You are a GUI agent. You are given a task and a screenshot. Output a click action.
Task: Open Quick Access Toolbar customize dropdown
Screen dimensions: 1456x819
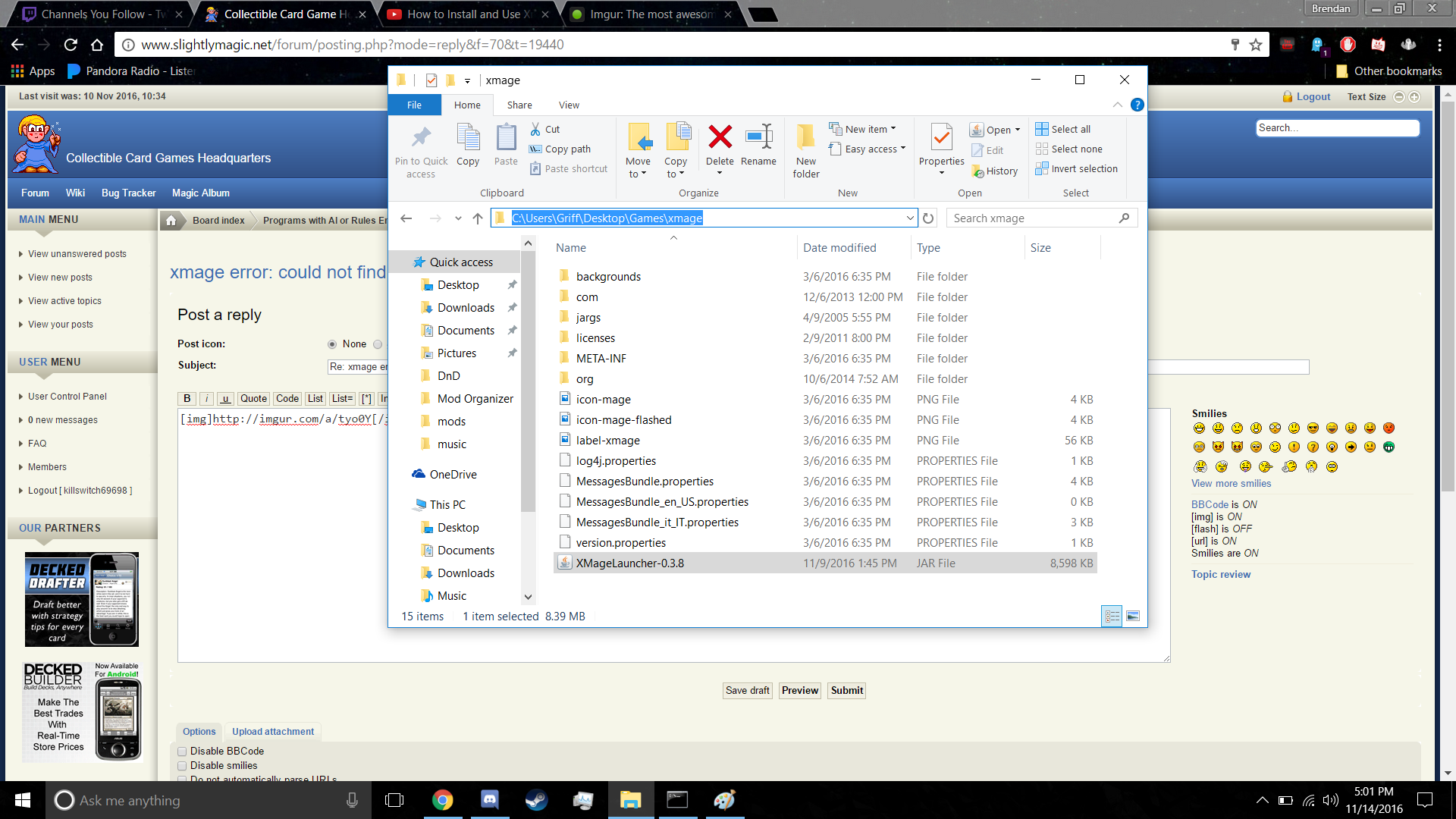click(x=467, y=80)
